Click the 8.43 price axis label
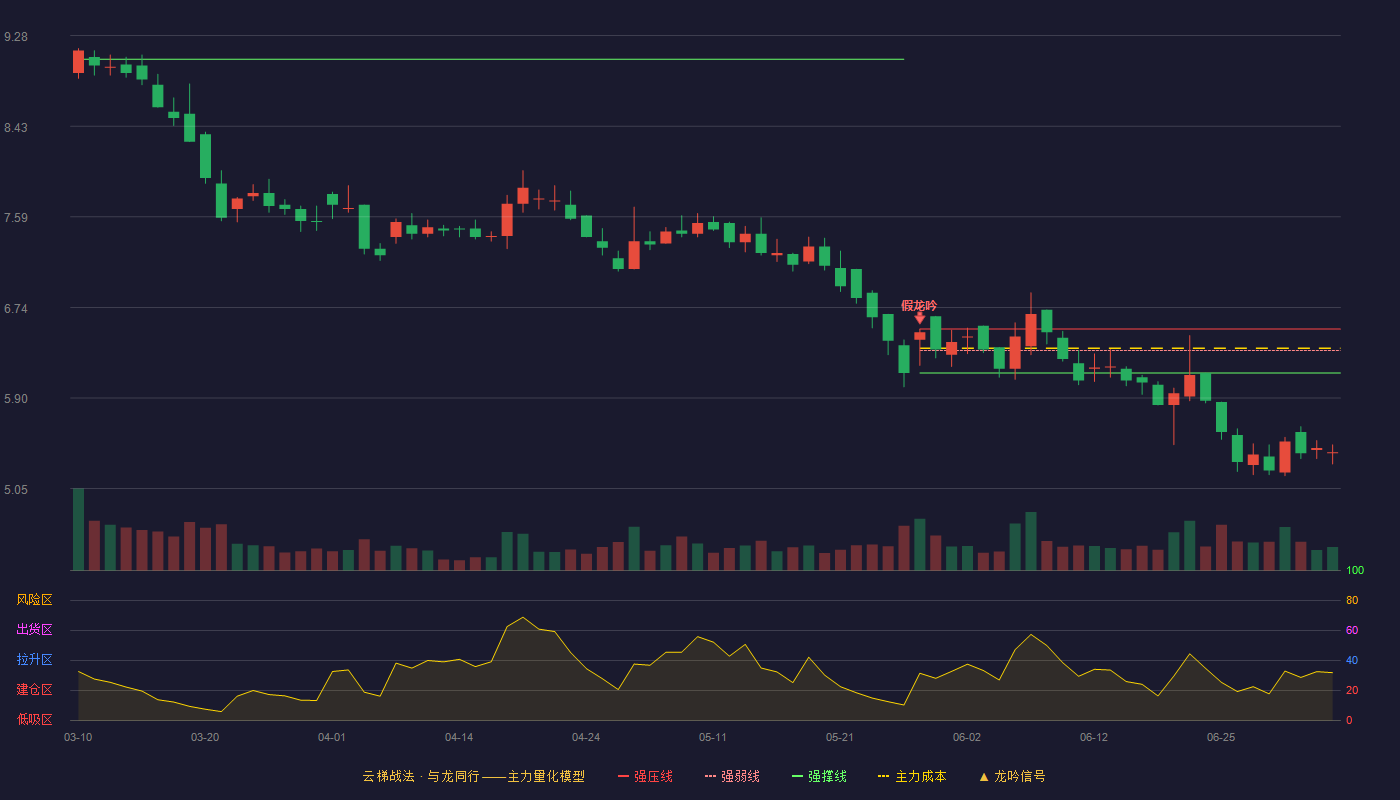 point(16,128)
